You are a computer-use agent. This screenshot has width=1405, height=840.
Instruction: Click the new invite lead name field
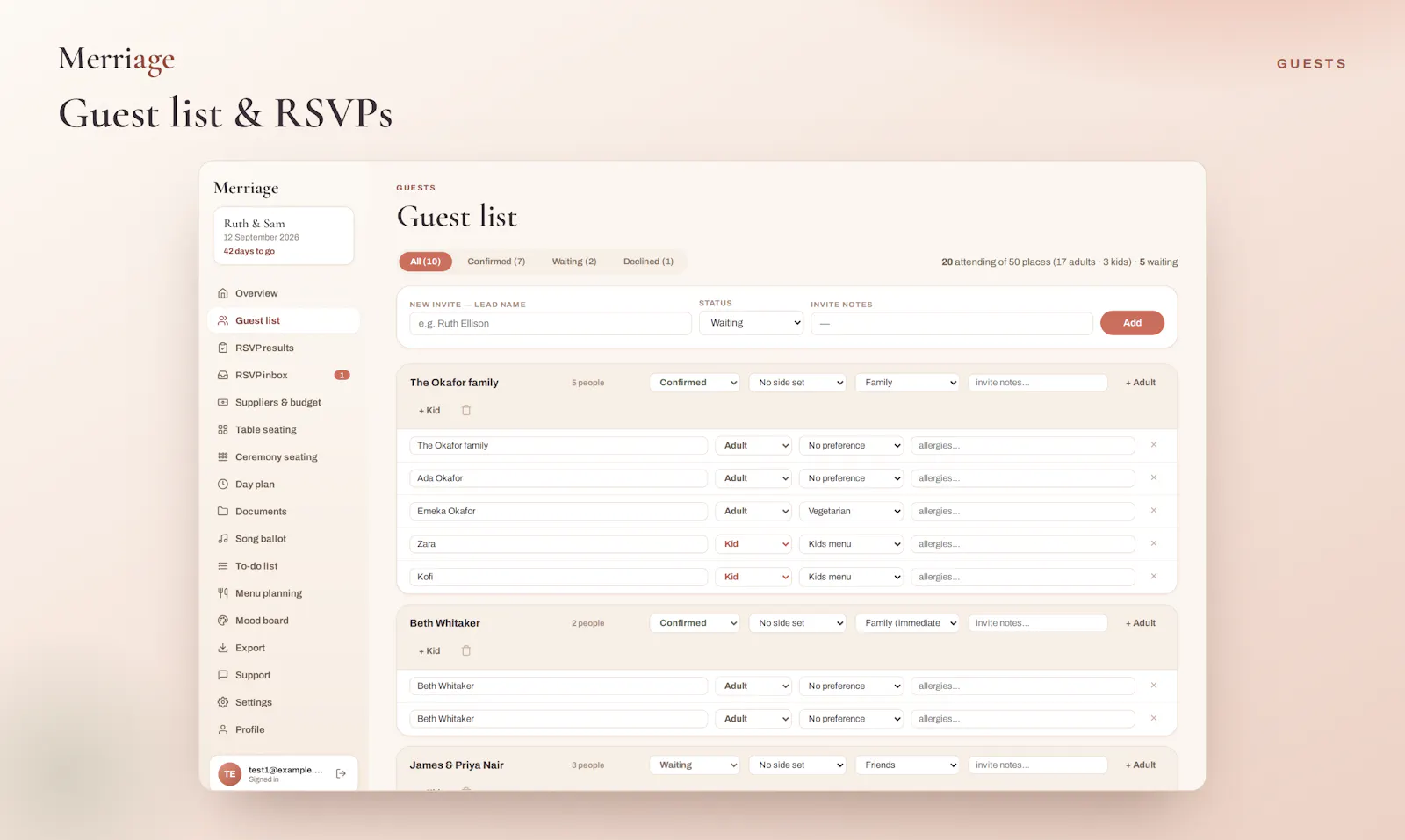551,323
